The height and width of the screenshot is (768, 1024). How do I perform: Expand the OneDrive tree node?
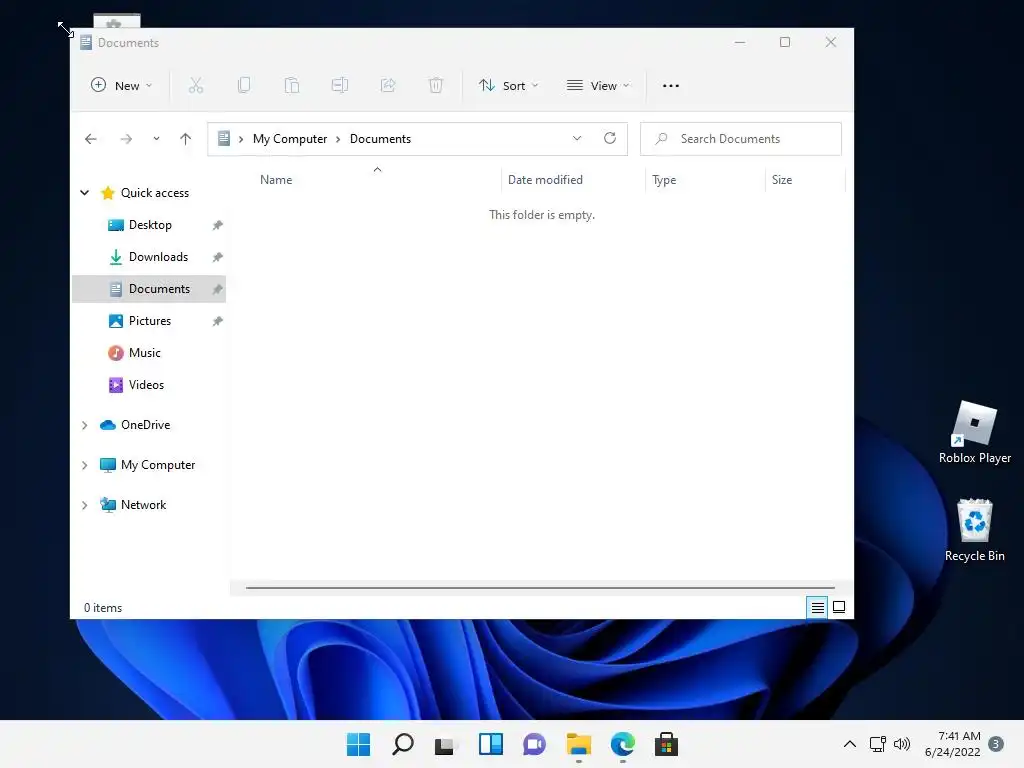[x=84, y=425]
